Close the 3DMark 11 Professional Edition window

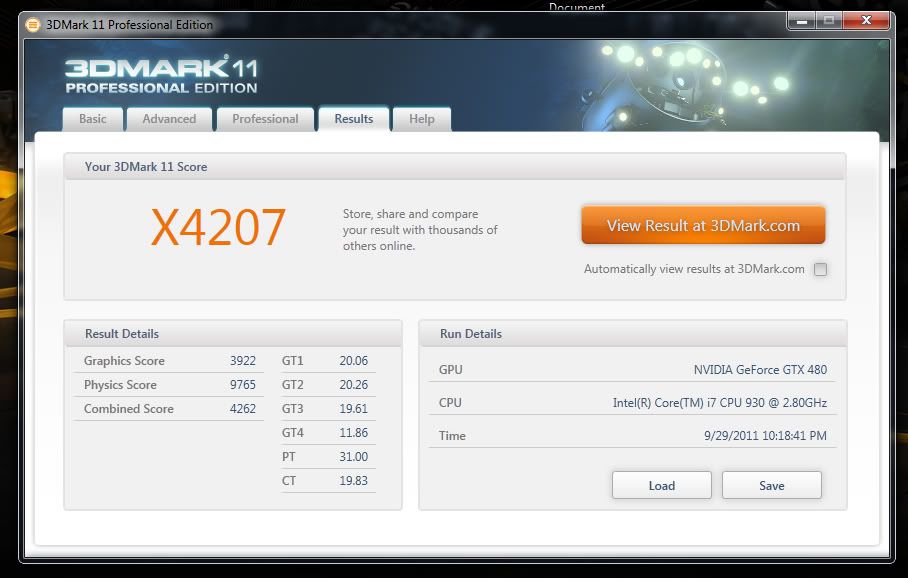865,20
